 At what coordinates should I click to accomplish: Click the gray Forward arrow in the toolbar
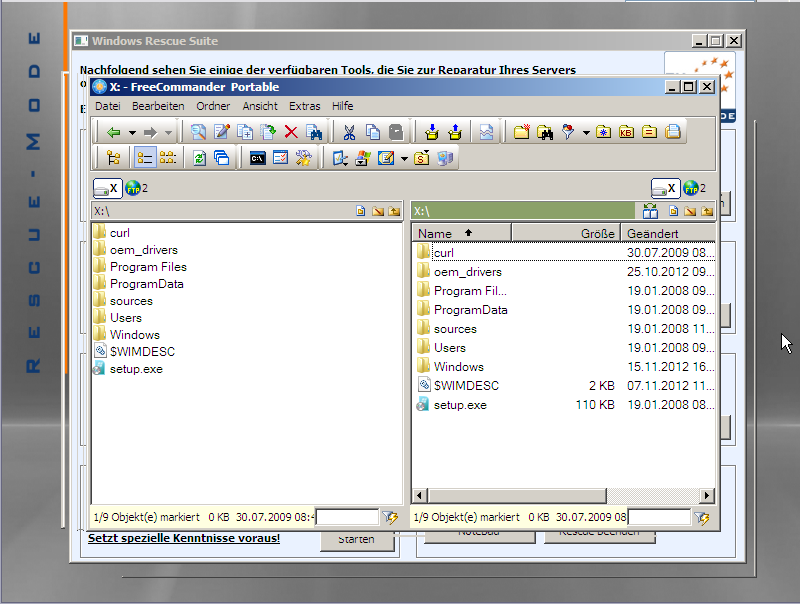click(150, 133)
